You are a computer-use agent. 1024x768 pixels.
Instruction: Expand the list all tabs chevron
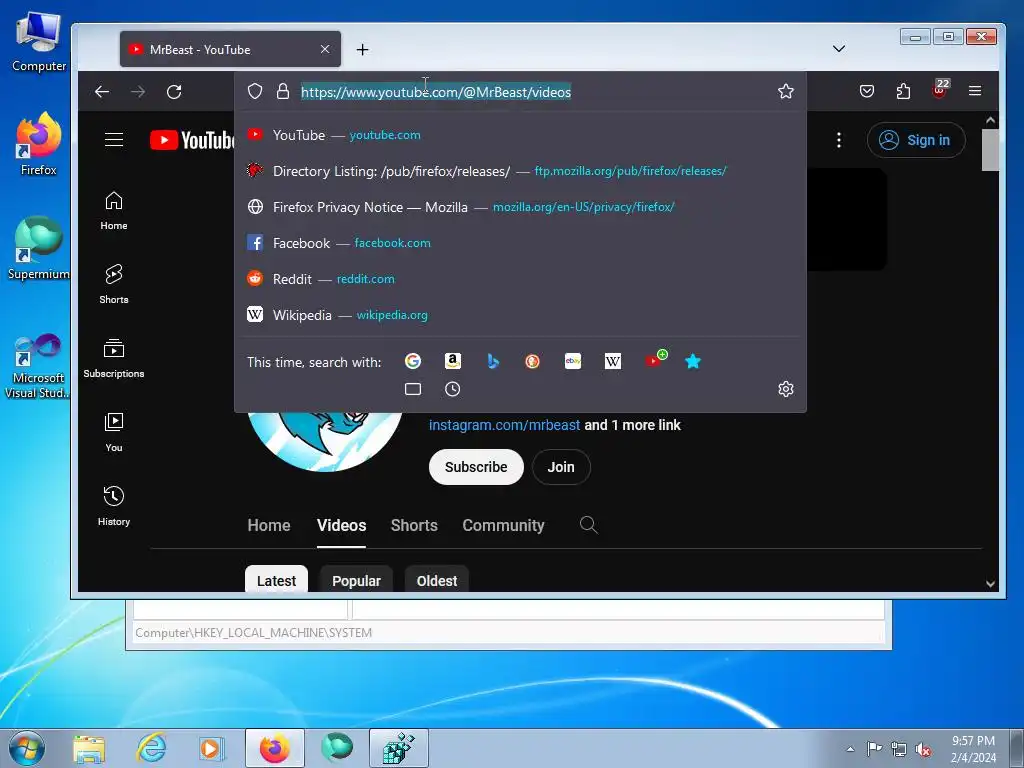click(839, 48)
